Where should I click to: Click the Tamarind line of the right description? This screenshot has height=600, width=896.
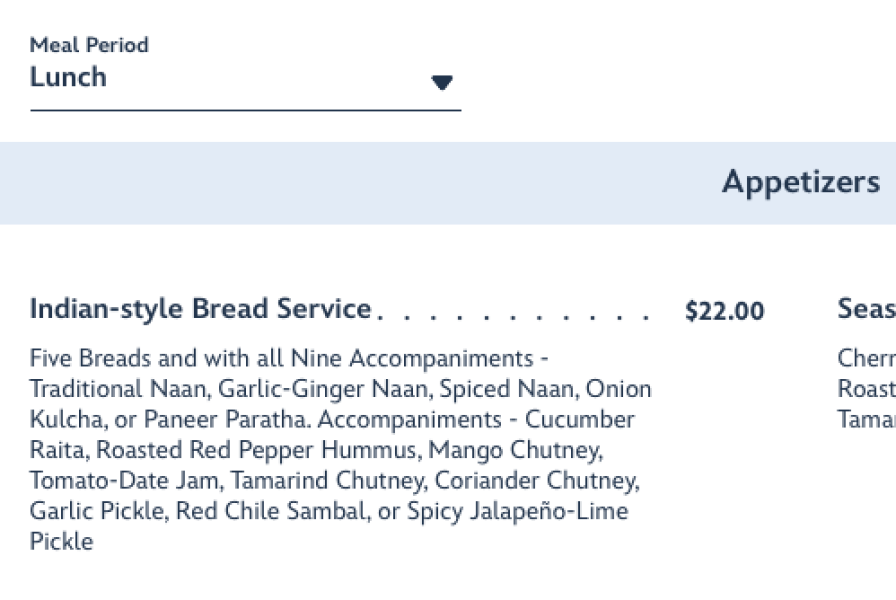[864, 420]
